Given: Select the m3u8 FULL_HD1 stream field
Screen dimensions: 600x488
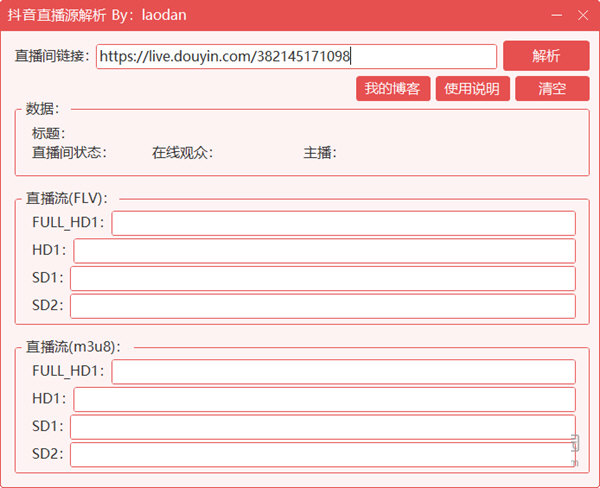Looking at the screenshot, I should click(x=343, y=372).
